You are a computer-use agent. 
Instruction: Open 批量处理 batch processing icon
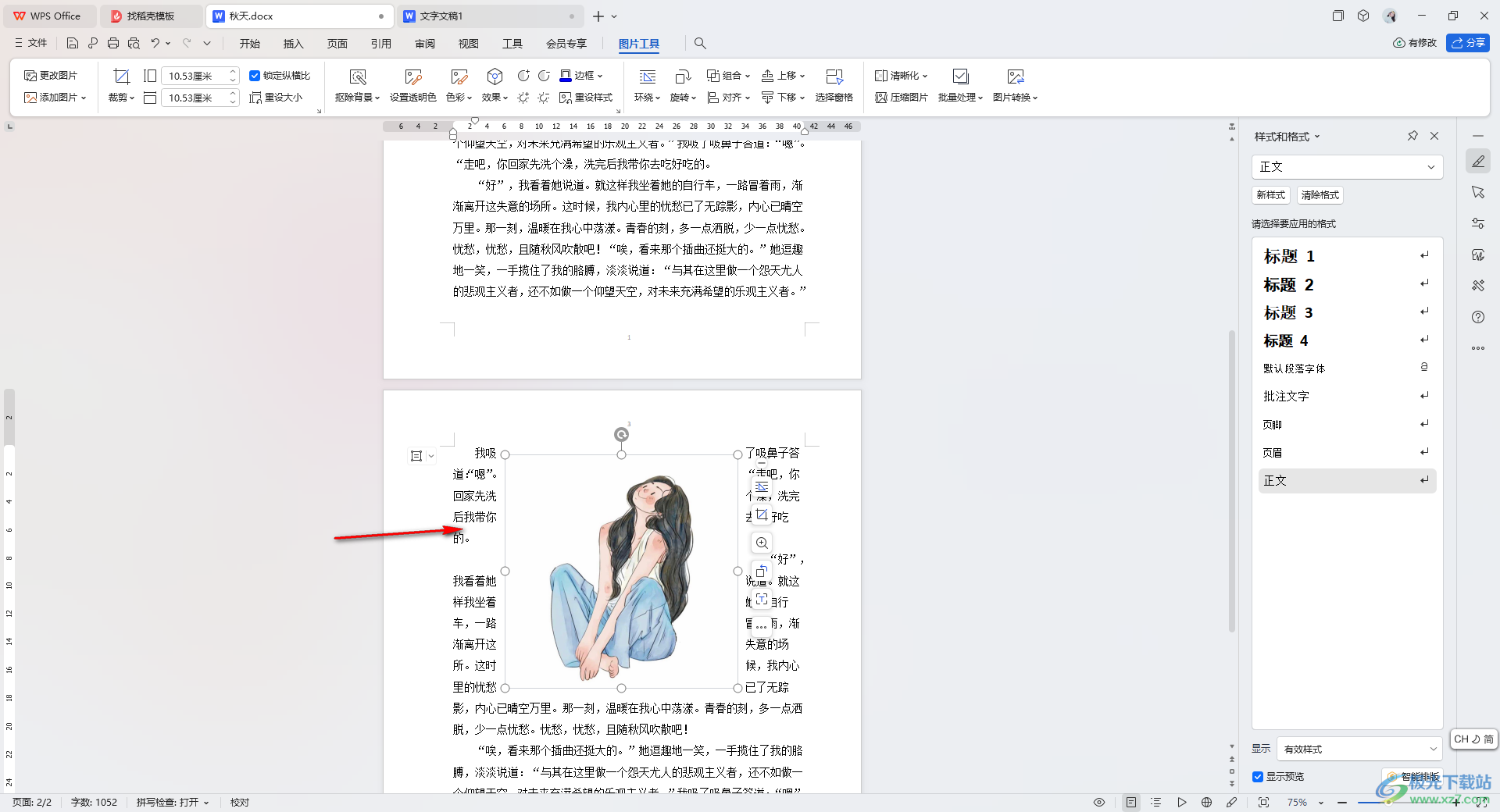[961, 77]
